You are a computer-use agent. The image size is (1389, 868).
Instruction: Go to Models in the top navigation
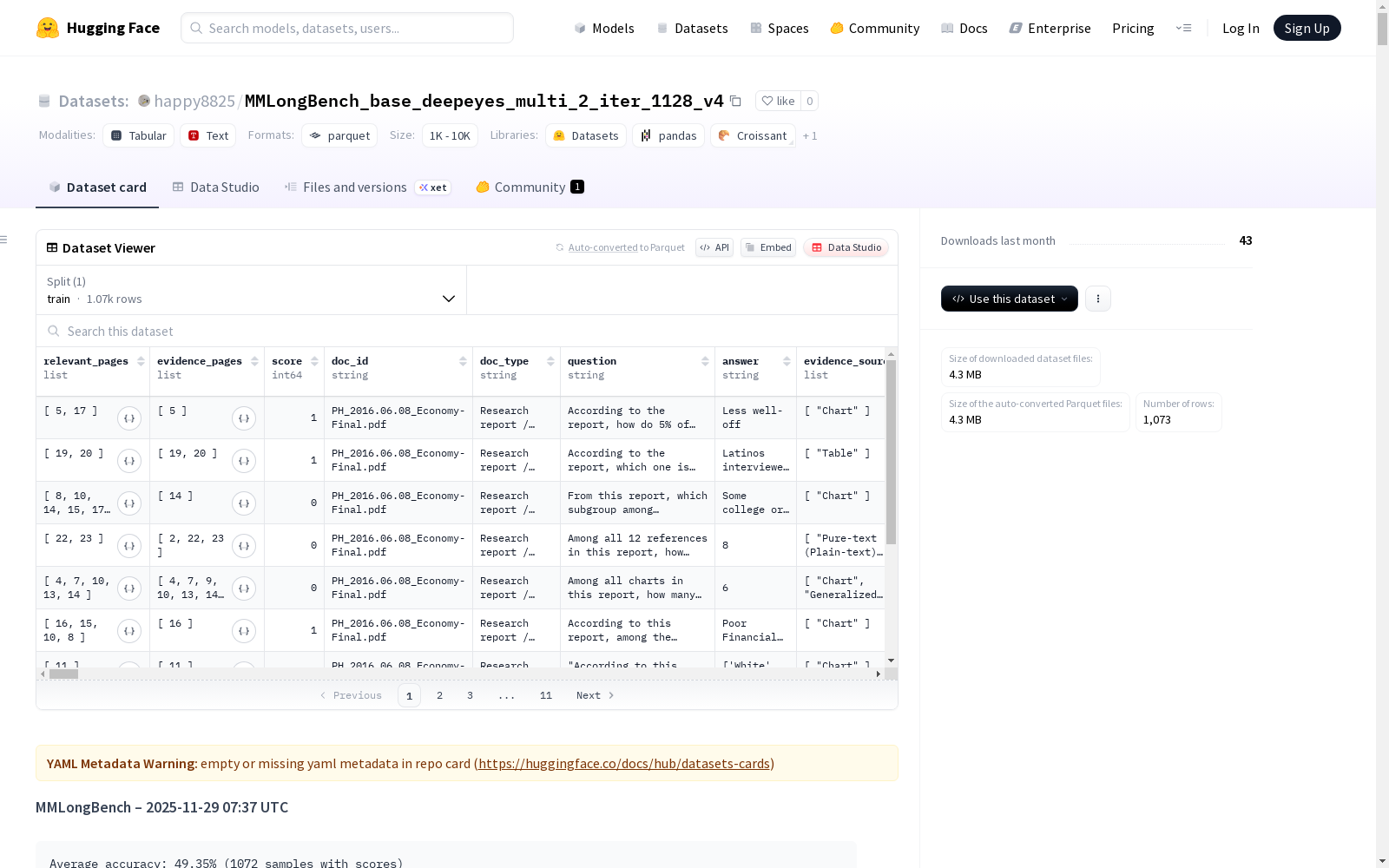(604, 28)
